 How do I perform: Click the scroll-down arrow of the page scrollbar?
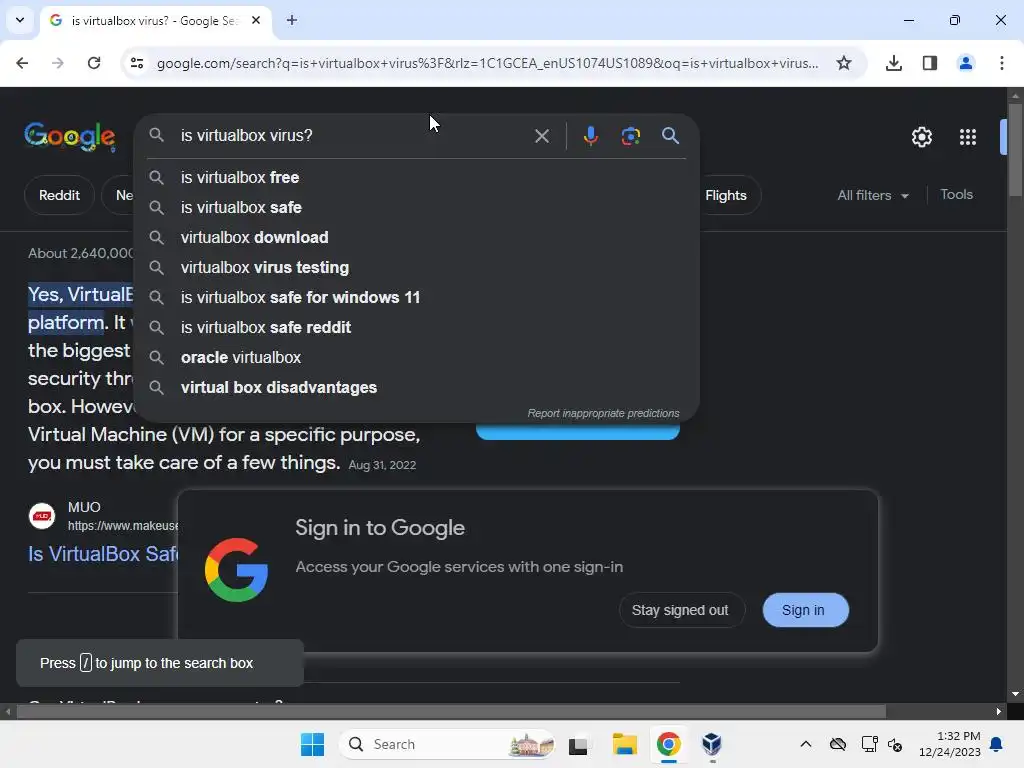[1015, 694]
